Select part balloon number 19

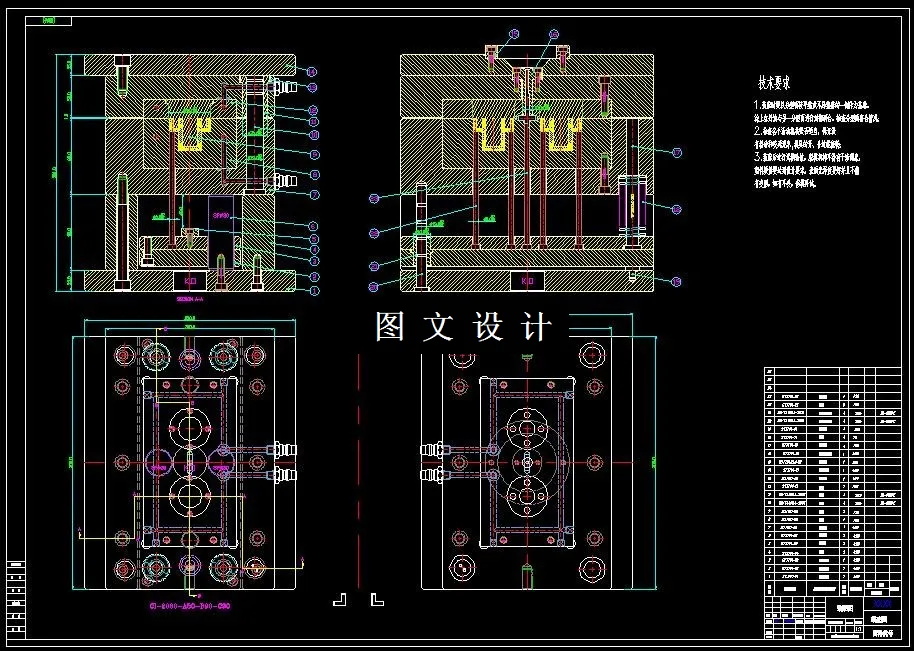point(677,282)
